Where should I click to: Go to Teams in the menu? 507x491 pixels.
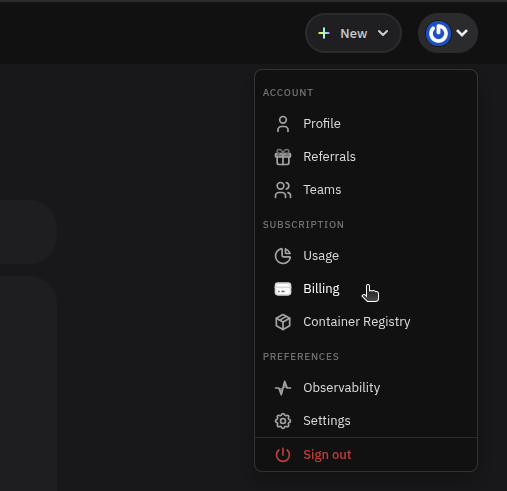366,190
